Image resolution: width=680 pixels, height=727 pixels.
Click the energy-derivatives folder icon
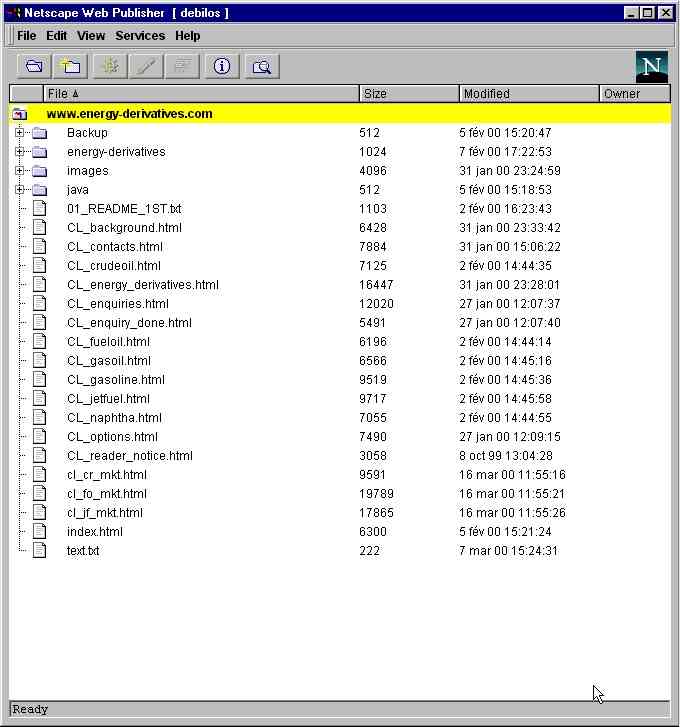[x=40, y=152]
